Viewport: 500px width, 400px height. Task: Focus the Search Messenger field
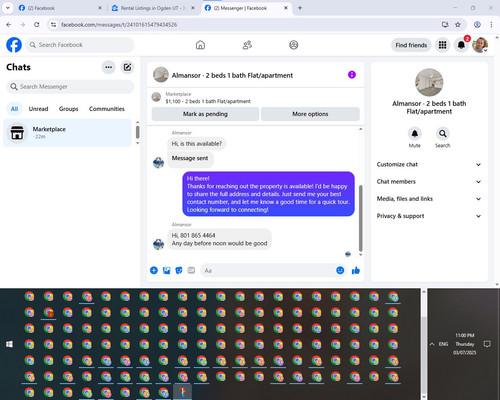click(x=70, y=87)
